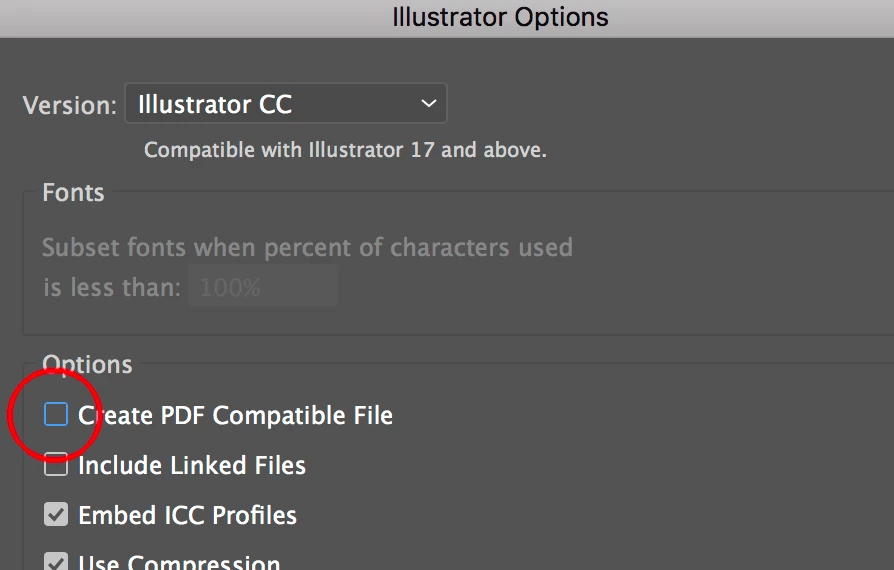Click the "is less than:" label
The width and height of the screenshot is (894, 570).
111,288
